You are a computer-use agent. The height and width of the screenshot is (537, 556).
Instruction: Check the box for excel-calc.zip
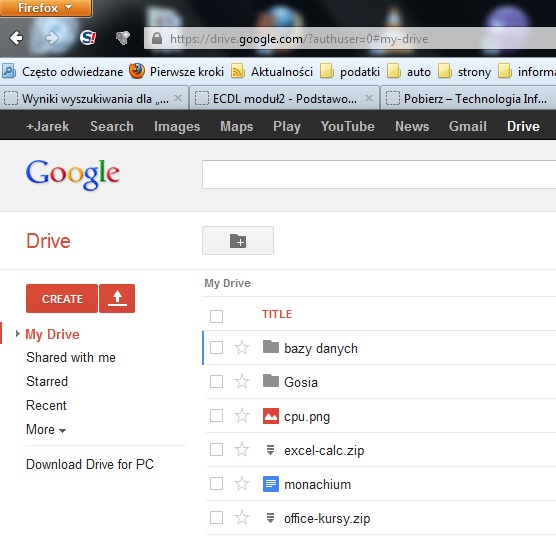[x=216, y=450]
